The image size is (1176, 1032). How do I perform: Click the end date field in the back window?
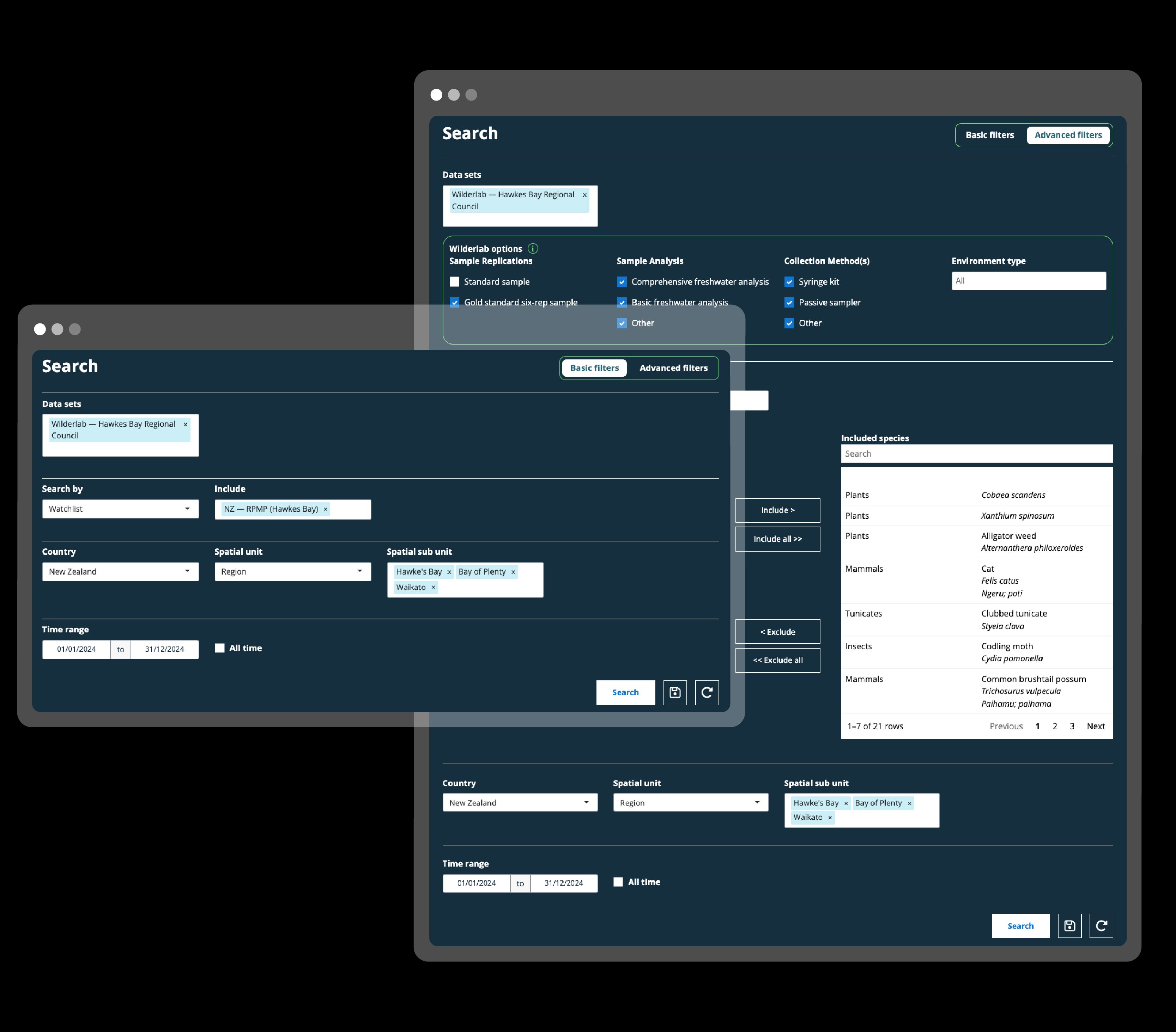click(x=564, y=883)
